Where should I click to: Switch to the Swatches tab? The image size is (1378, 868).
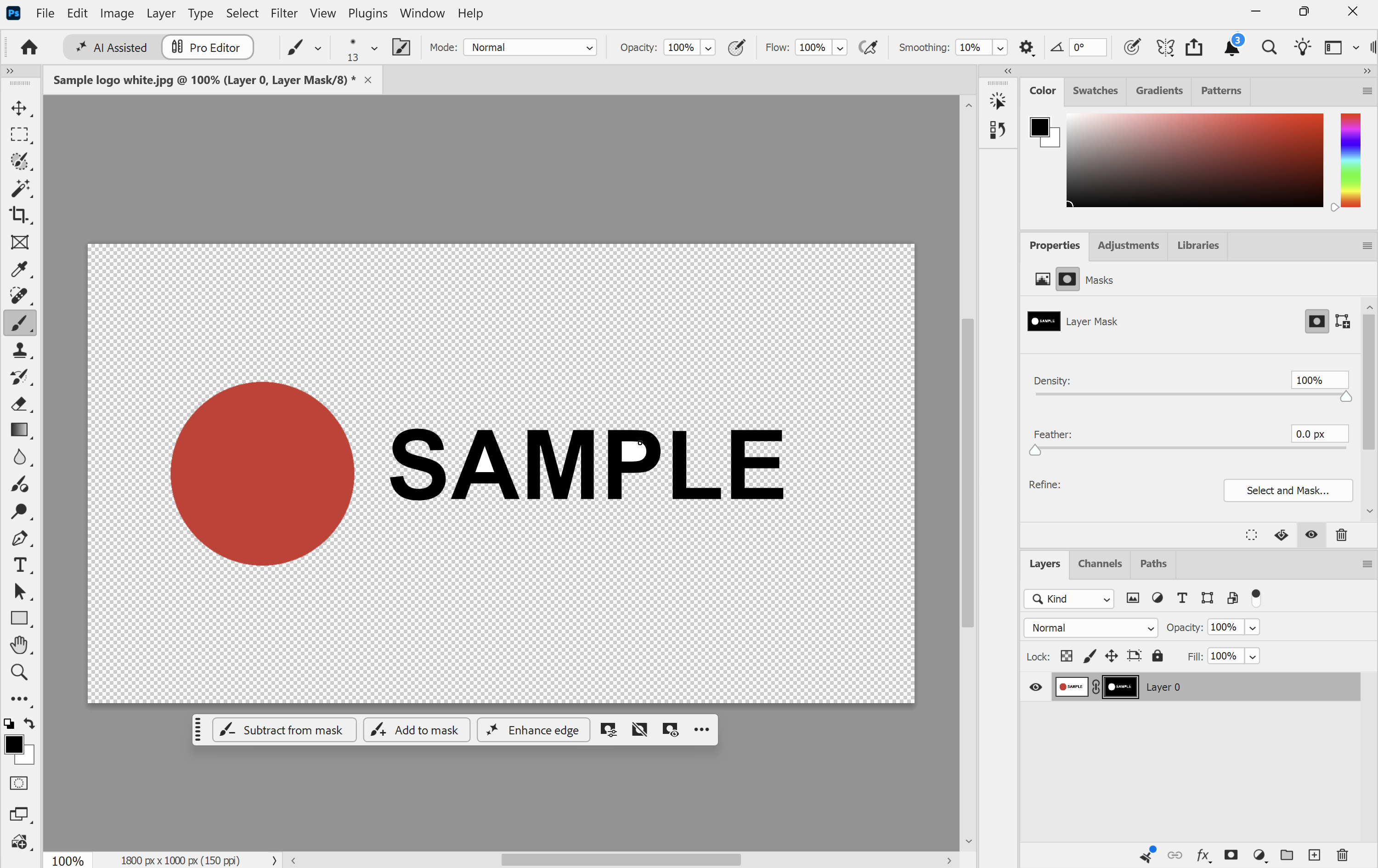pos(1095,90)
